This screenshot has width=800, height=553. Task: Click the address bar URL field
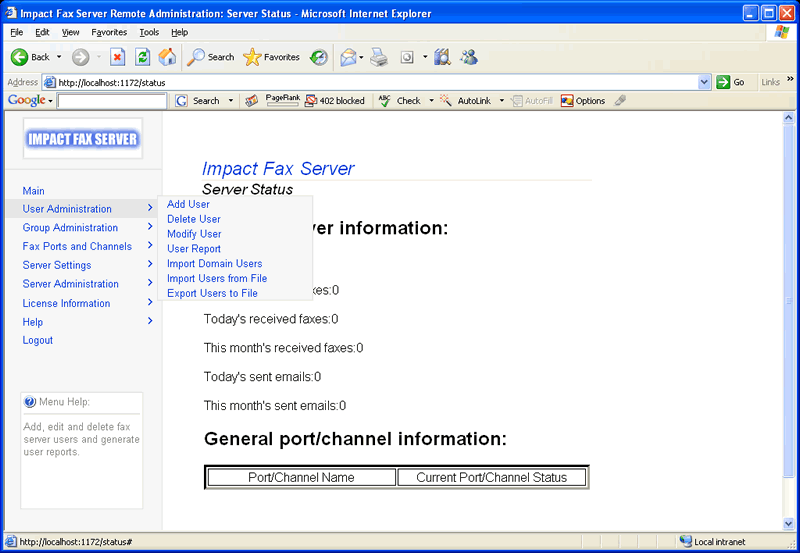(x=378, y=82)
